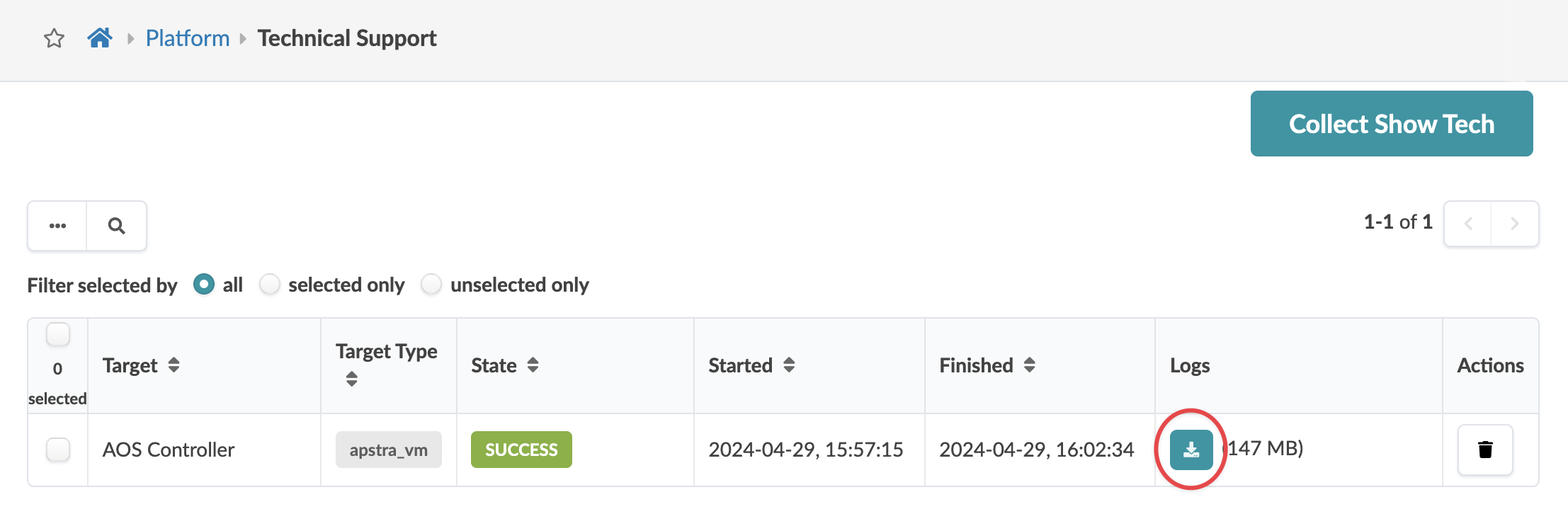This screenshot has width=1568, height=514.
Task: Toggle the select-all header checkbox
Action: (x=58, y=334)
